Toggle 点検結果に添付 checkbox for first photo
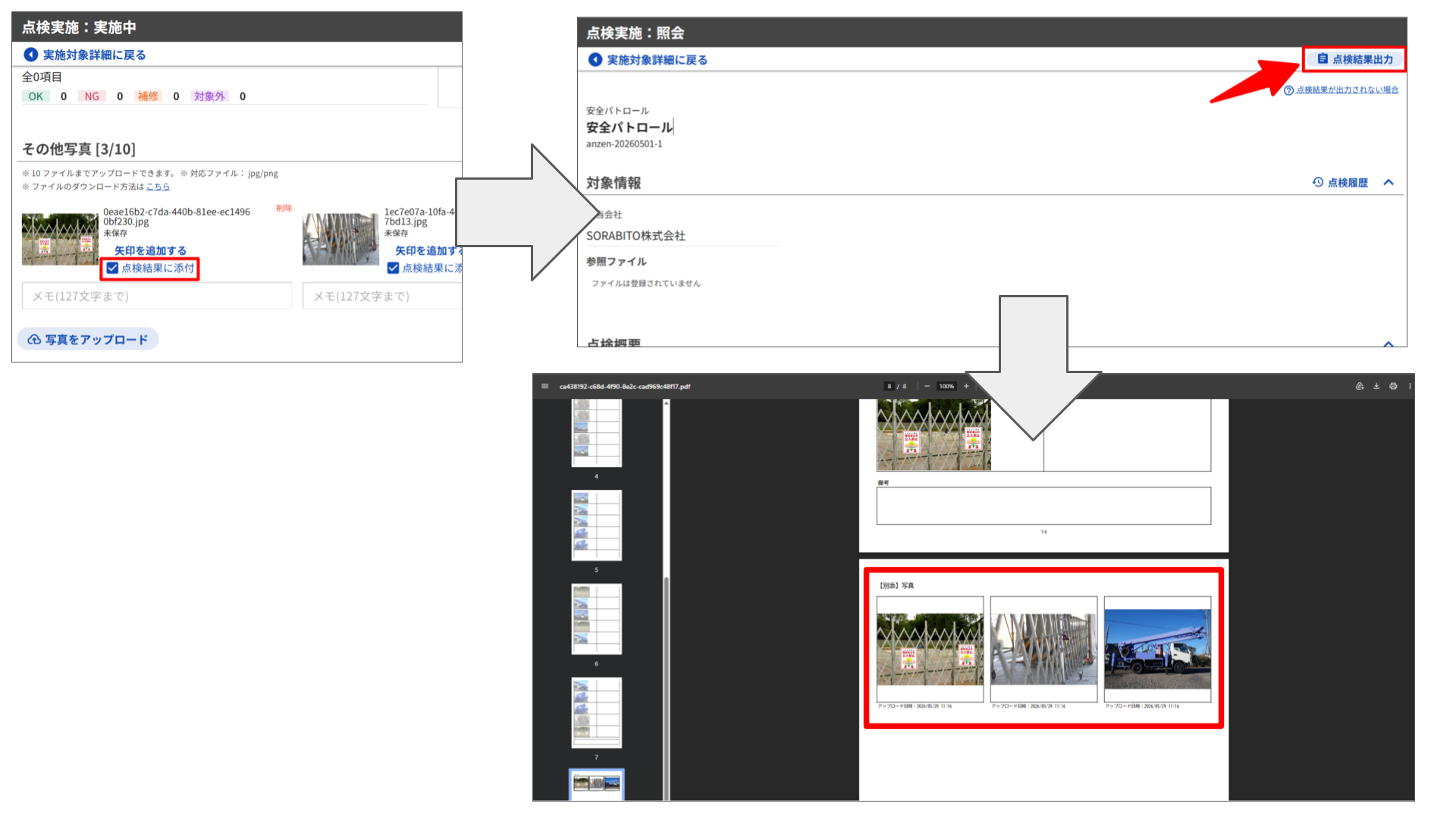Viewport: 1456px width, 819px height. click(x=112, y=268)
